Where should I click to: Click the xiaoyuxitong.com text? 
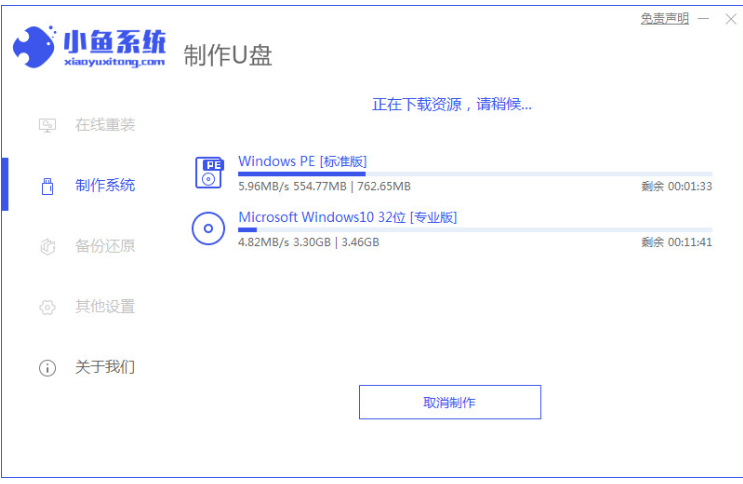[114, 62]
